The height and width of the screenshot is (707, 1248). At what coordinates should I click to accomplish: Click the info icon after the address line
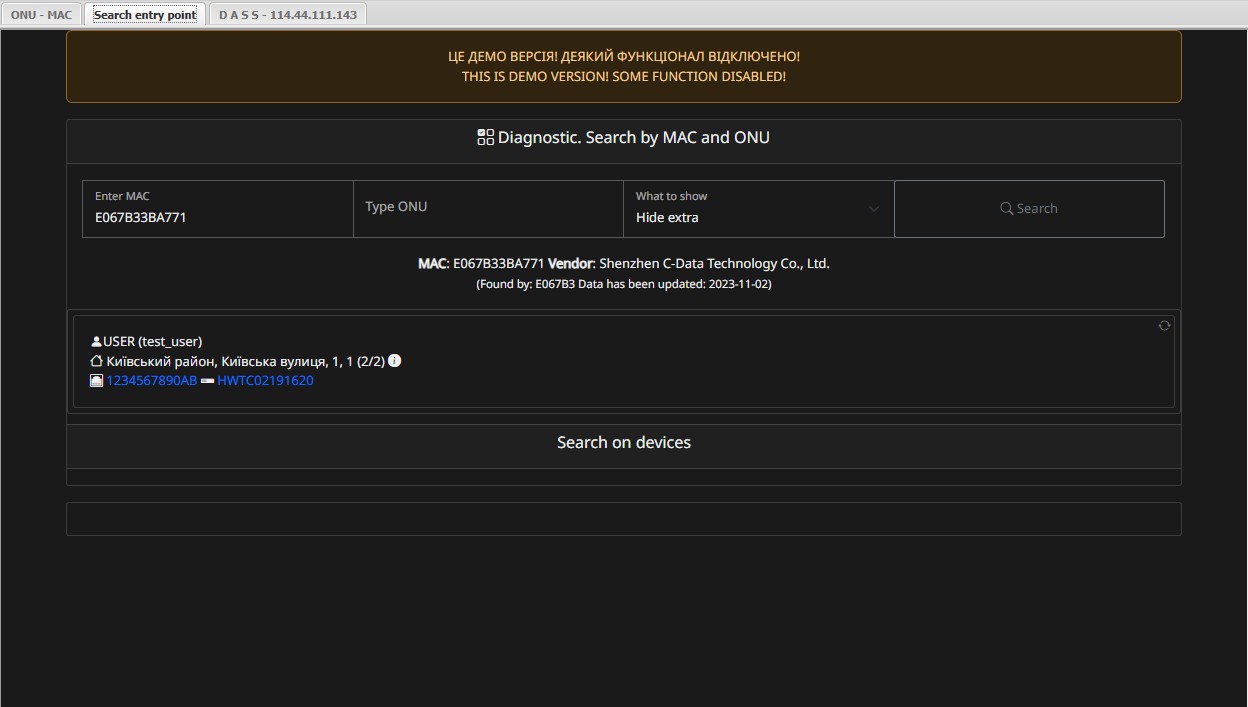(394, 360)
